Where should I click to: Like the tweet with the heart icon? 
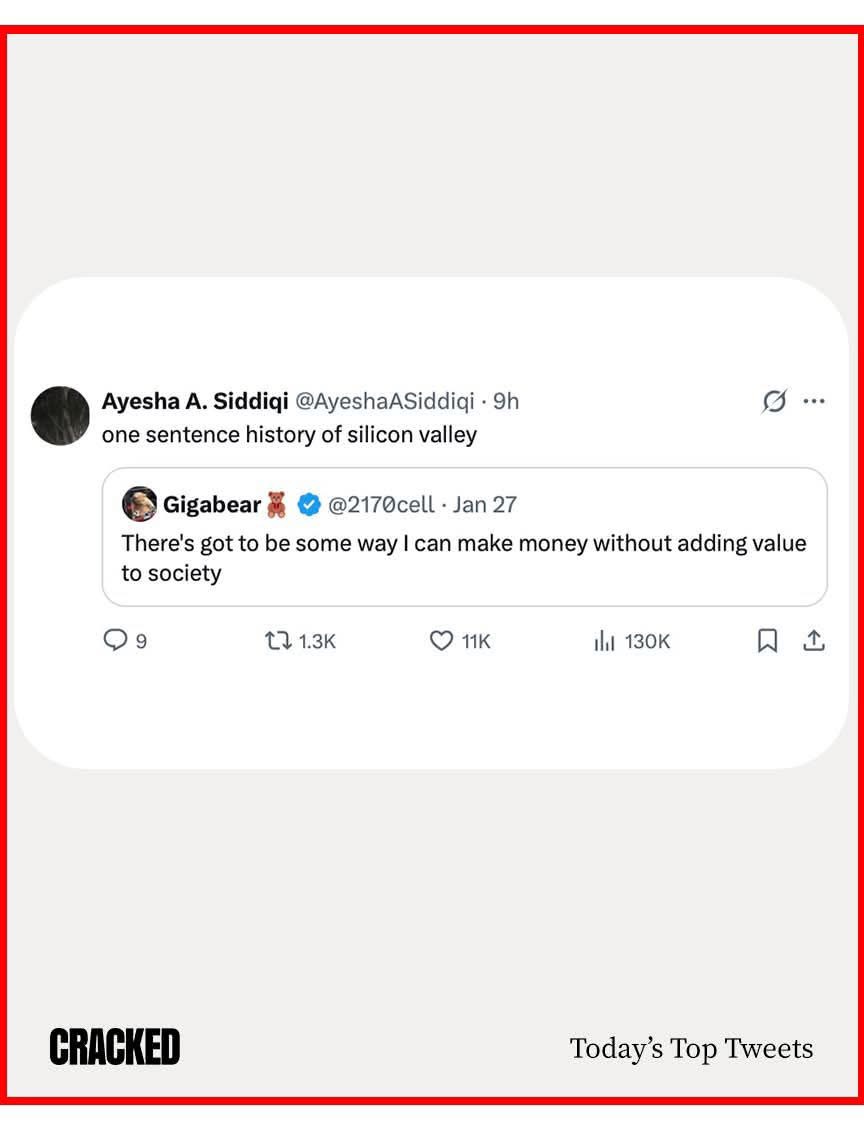pyautogui.click(x=441, y=640)
